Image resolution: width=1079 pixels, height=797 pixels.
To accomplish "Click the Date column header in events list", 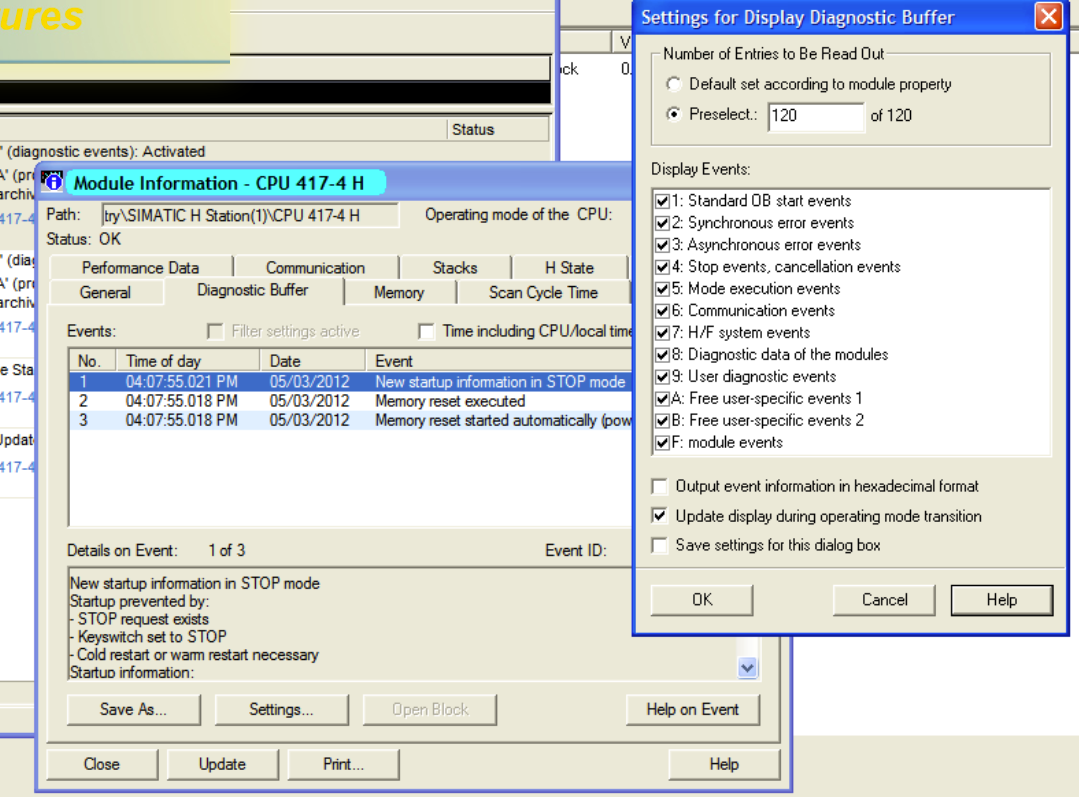I will point(312,361).
